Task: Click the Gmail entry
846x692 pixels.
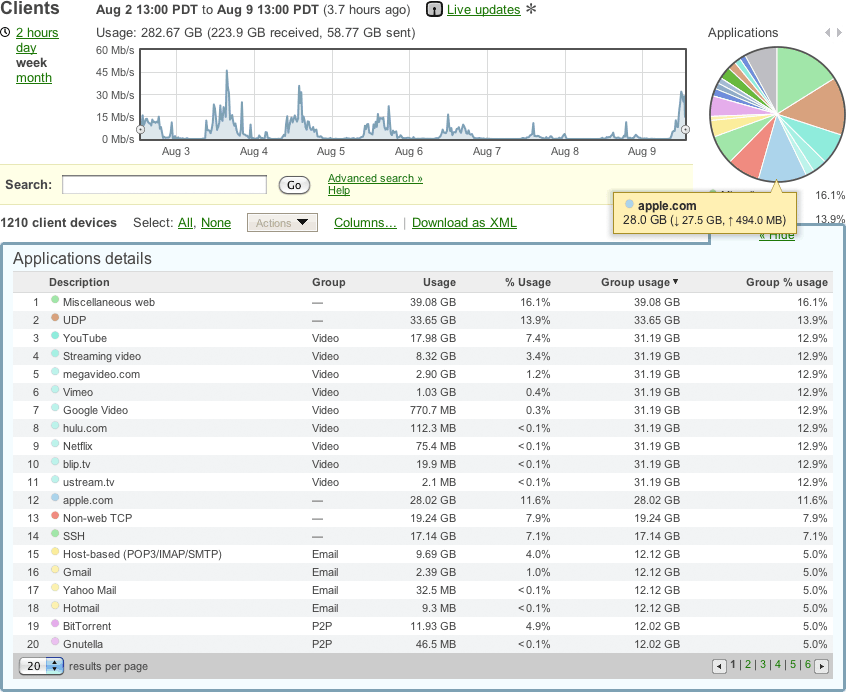Action: pos(77,572)
